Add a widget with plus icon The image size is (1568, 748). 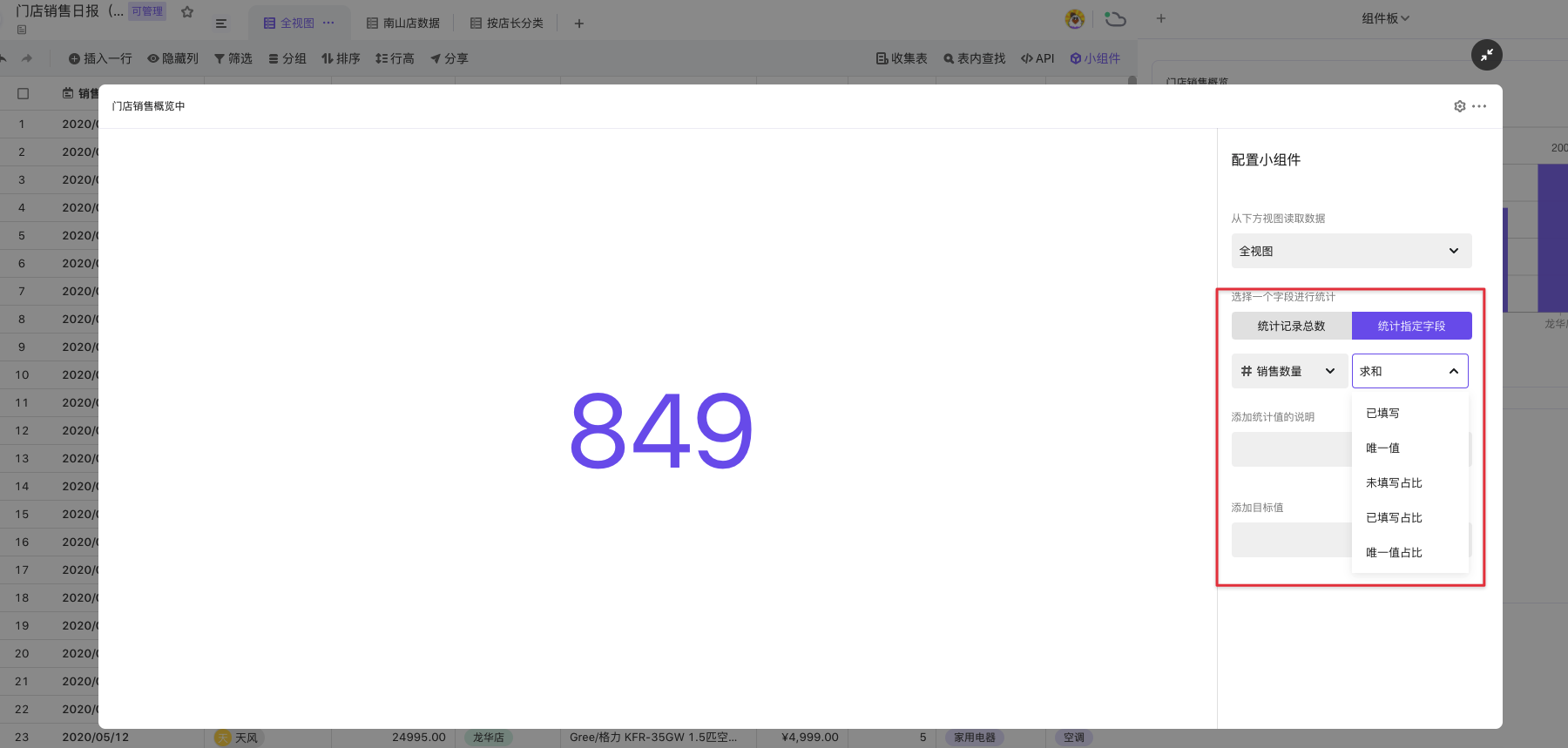1160,18
